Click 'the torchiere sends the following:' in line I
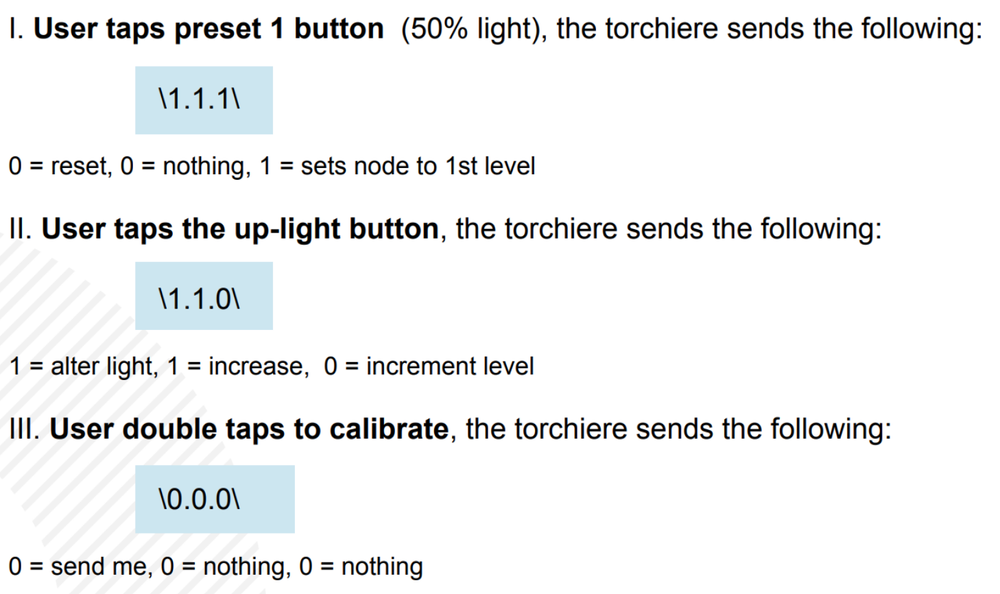 [769, 29]
